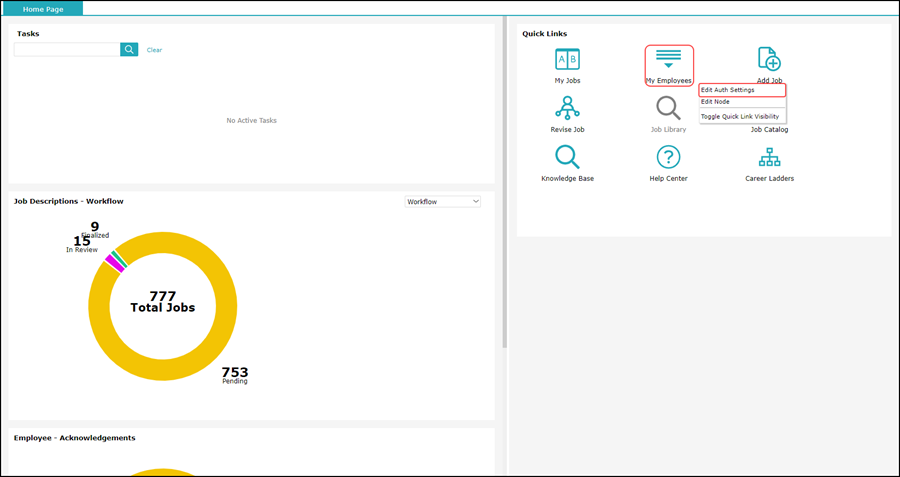Click the magenta In Review chart segment
Image resolution: width=900 pixels, height=477 pixels.
click(x=113, y=264)
